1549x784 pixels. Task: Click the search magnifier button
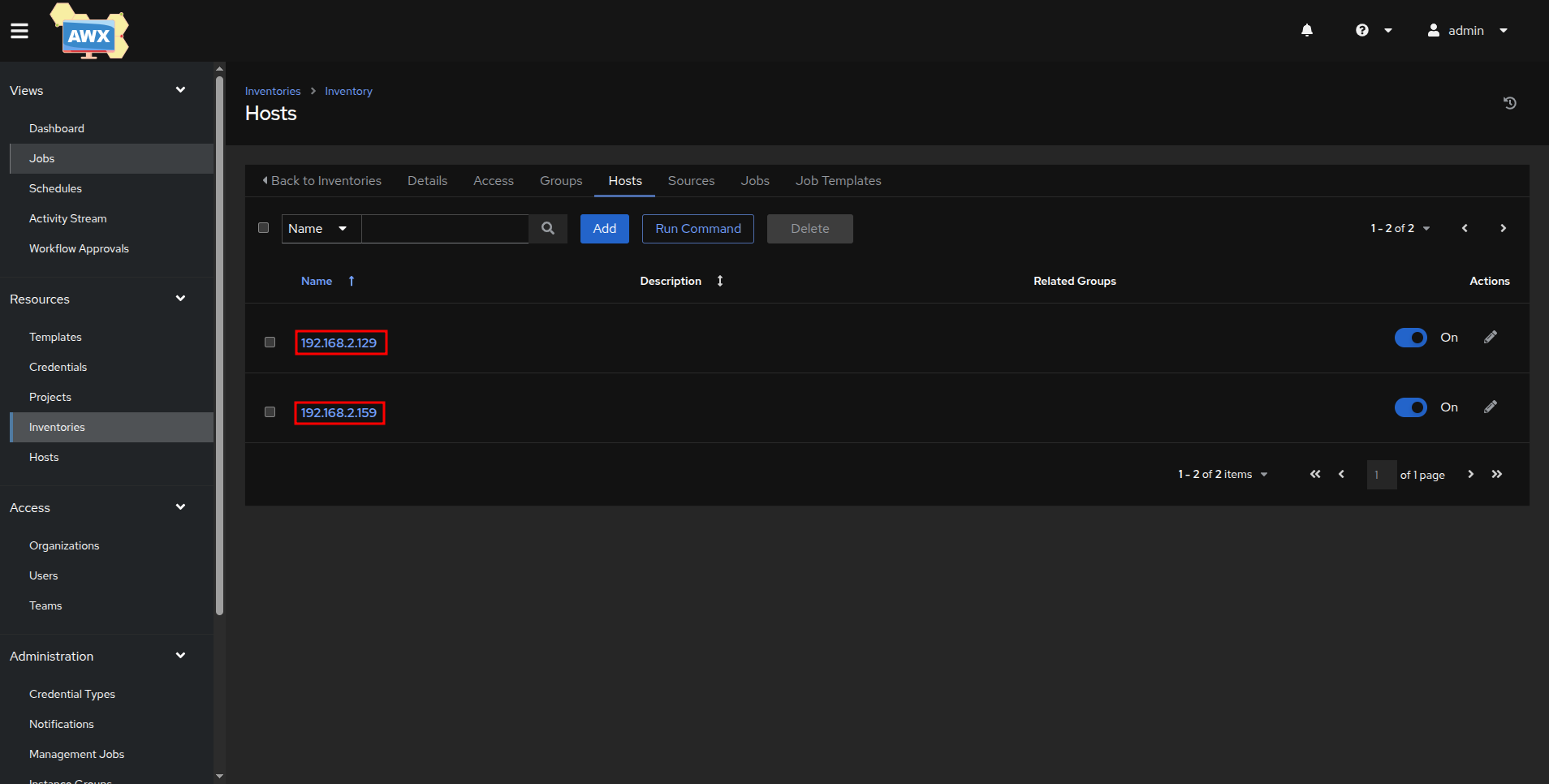[x=548, y=229]
